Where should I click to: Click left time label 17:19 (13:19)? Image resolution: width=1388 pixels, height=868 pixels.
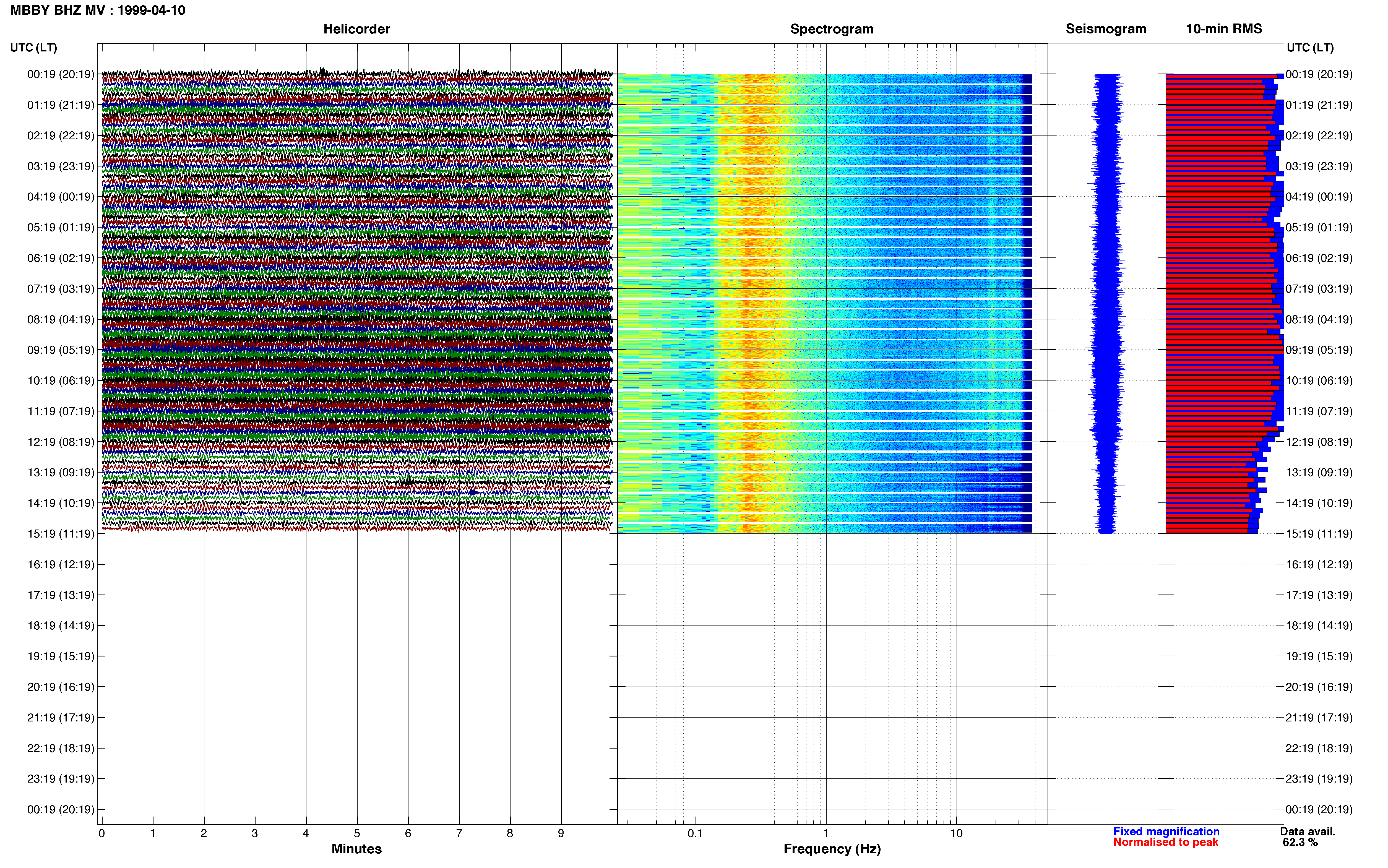pos(61,595)
